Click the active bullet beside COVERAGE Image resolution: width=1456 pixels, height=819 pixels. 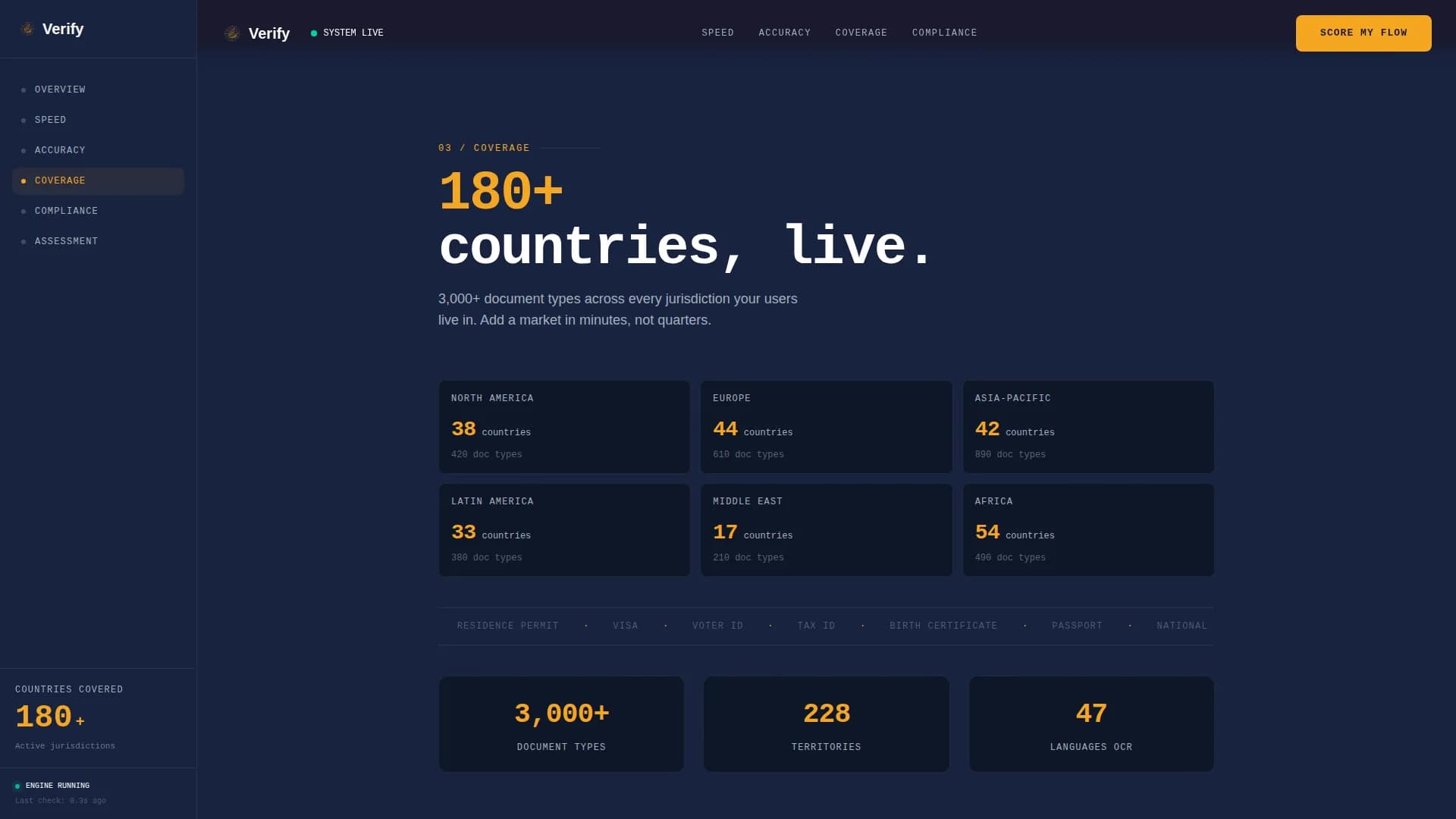point(24,180)
